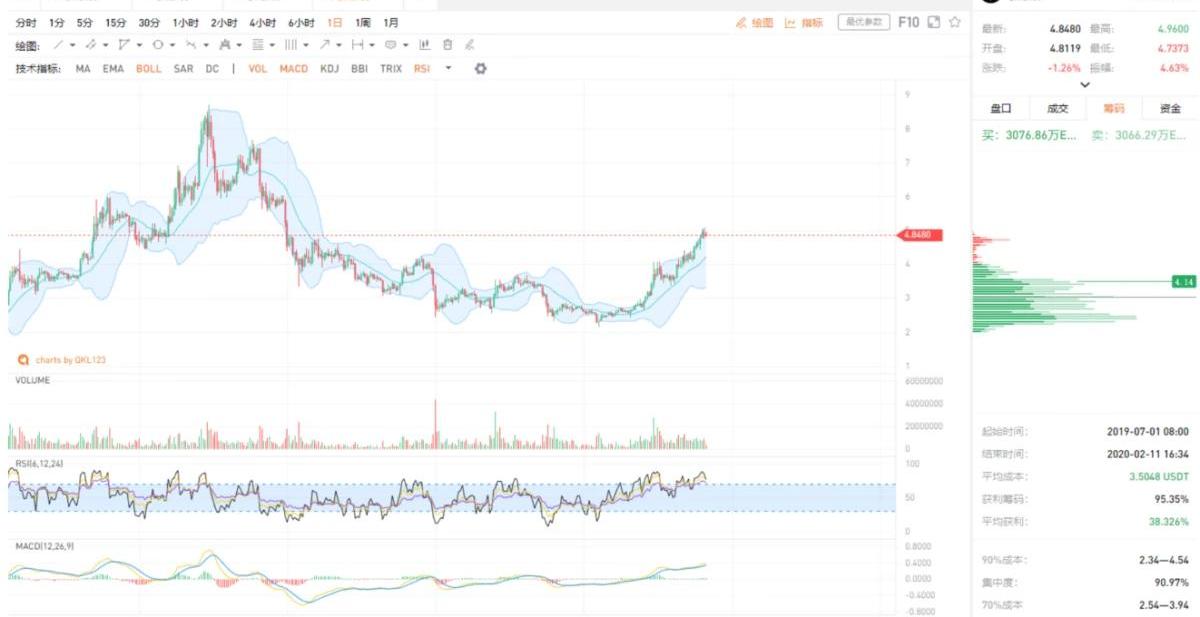
Task: Select the text comment bubble tool
Action: pyautogui.click(x=391, y=45)
